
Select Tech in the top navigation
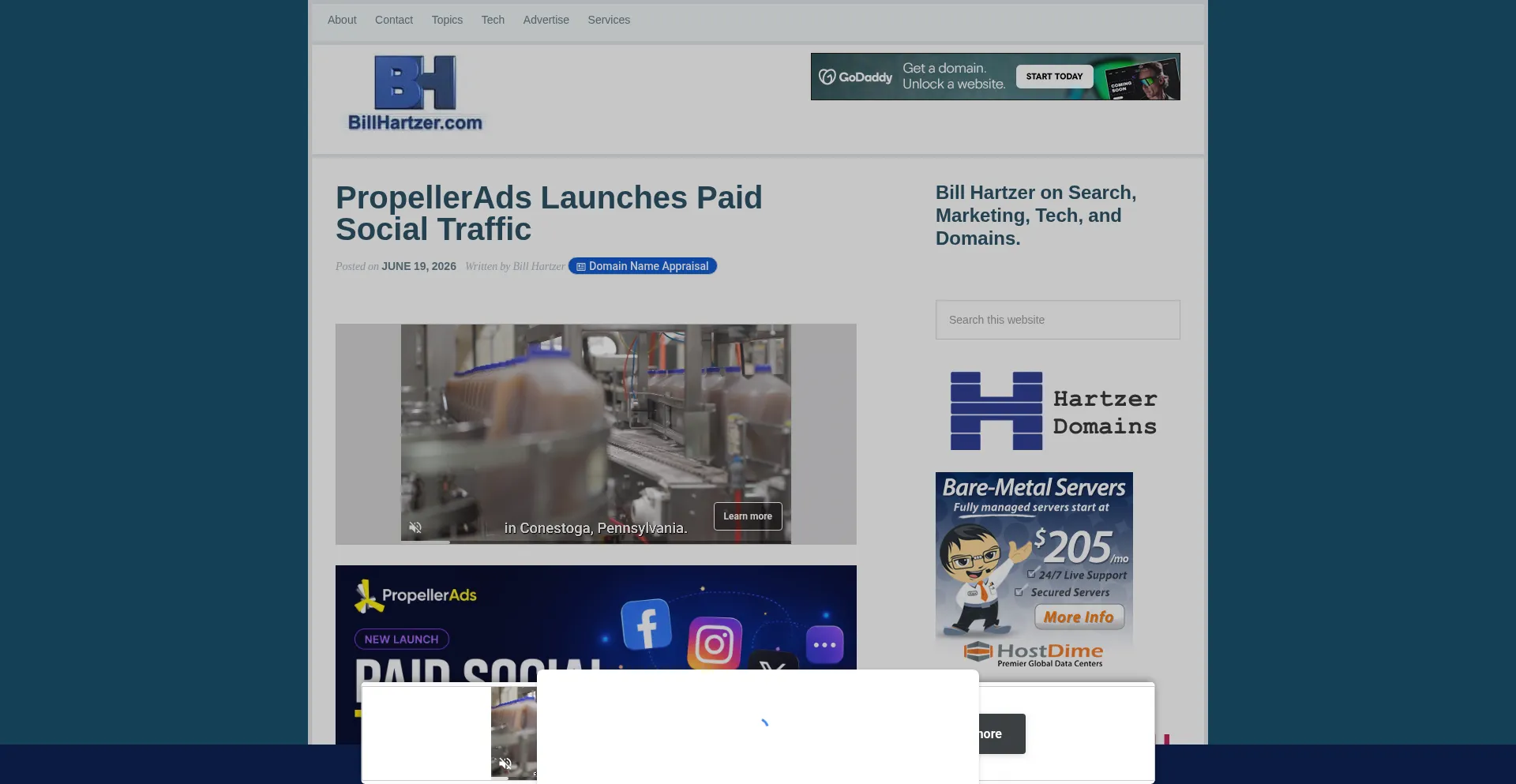coord(493,20)
